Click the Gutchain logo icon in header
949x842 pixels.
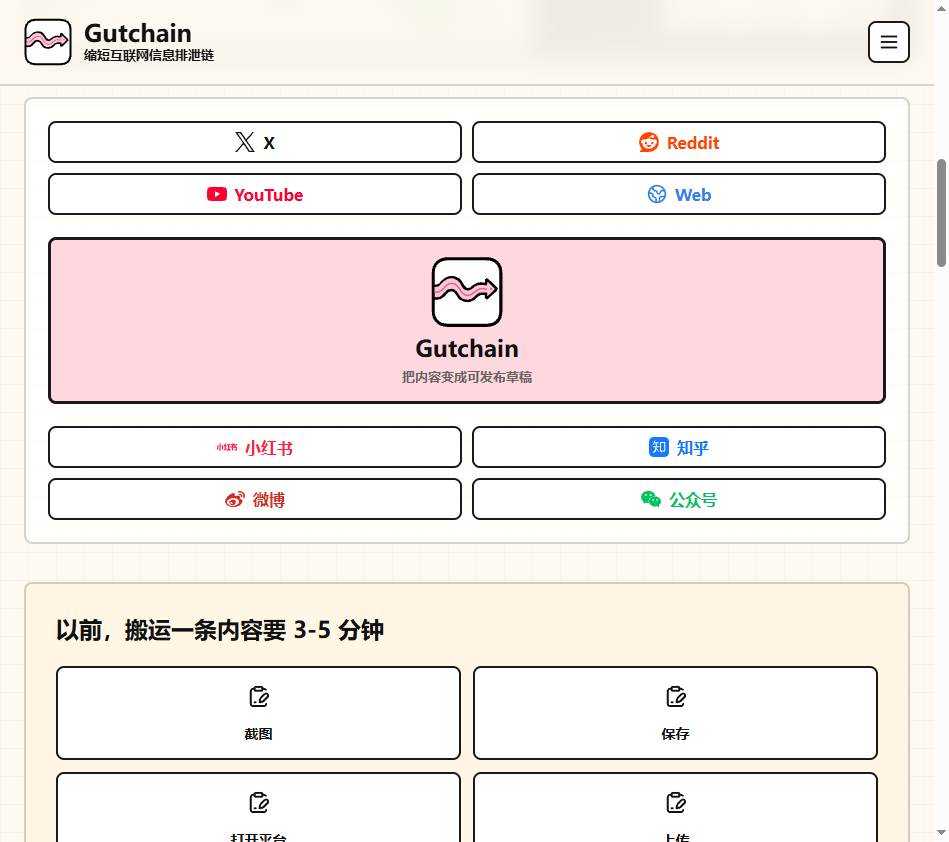tap(48, 42)
